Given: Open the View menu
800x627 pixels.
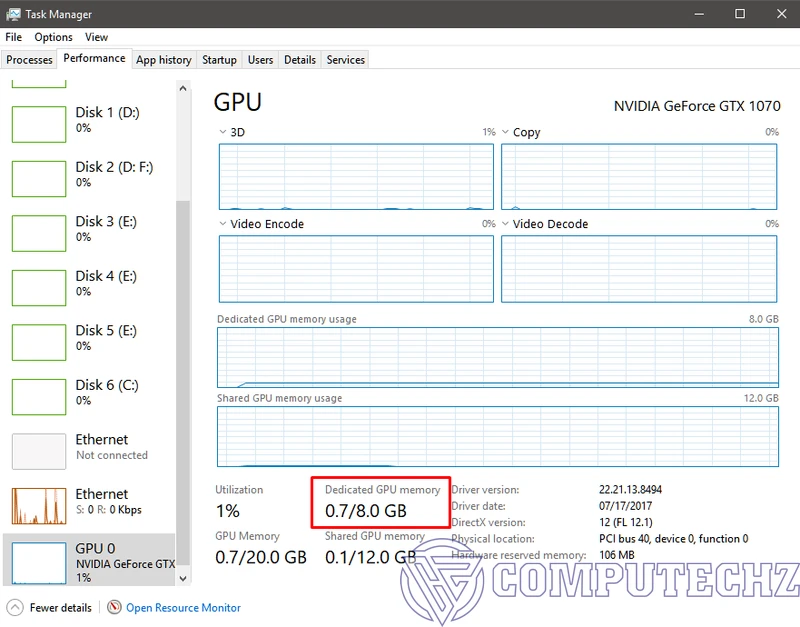Looking at the screenshot, I should pos(96,37).
